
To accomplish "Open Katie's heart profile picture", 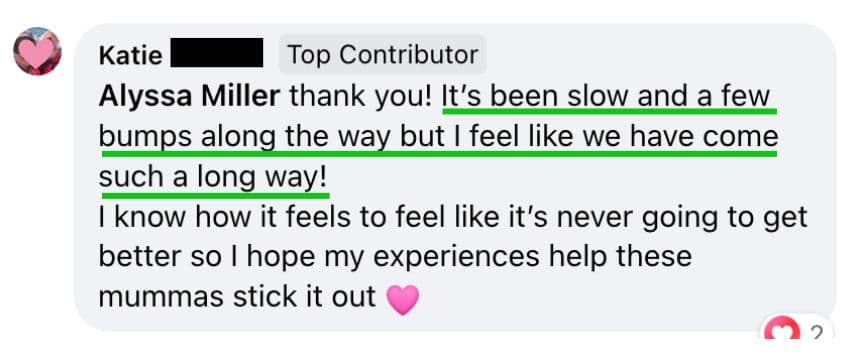I will pyautogui.click(x=37, y=51).
